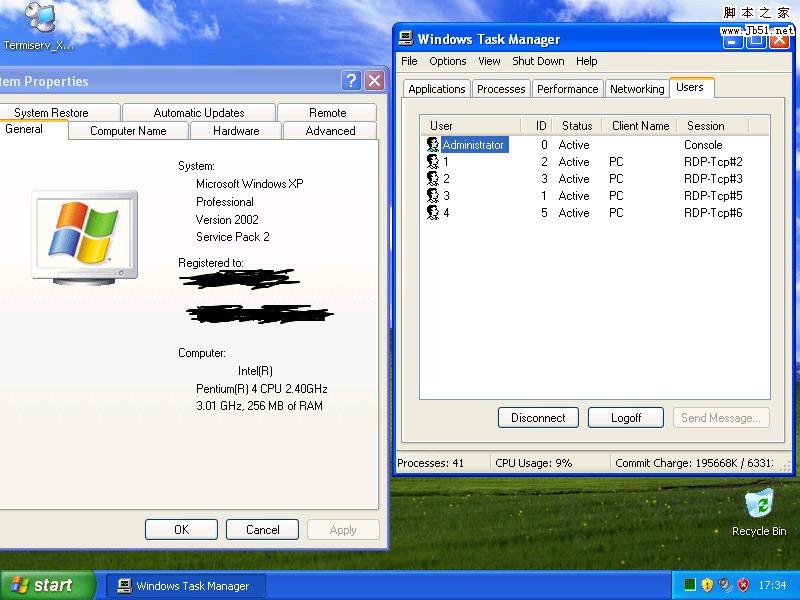This screenshot has width=800, height=600.
Task: Click the 'PC' client name for user 1
Action: point(616,162)
